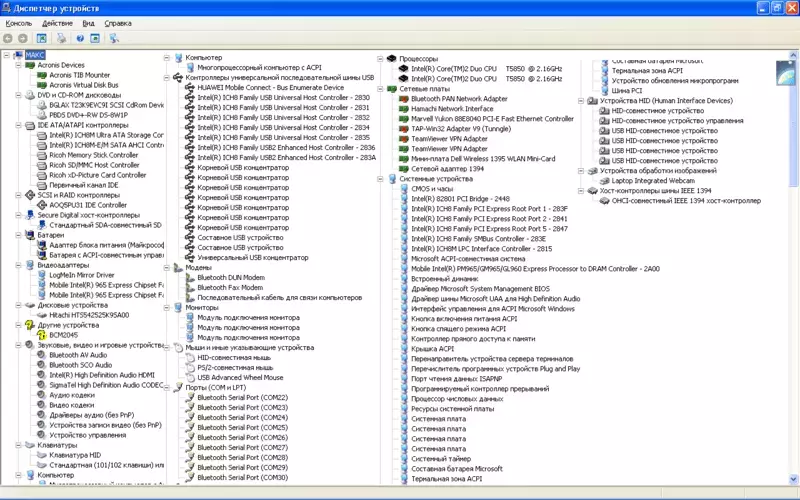Select USB Advanced Wheel Mouse
This screenshot has width=800, height=500.
[240, 378]
